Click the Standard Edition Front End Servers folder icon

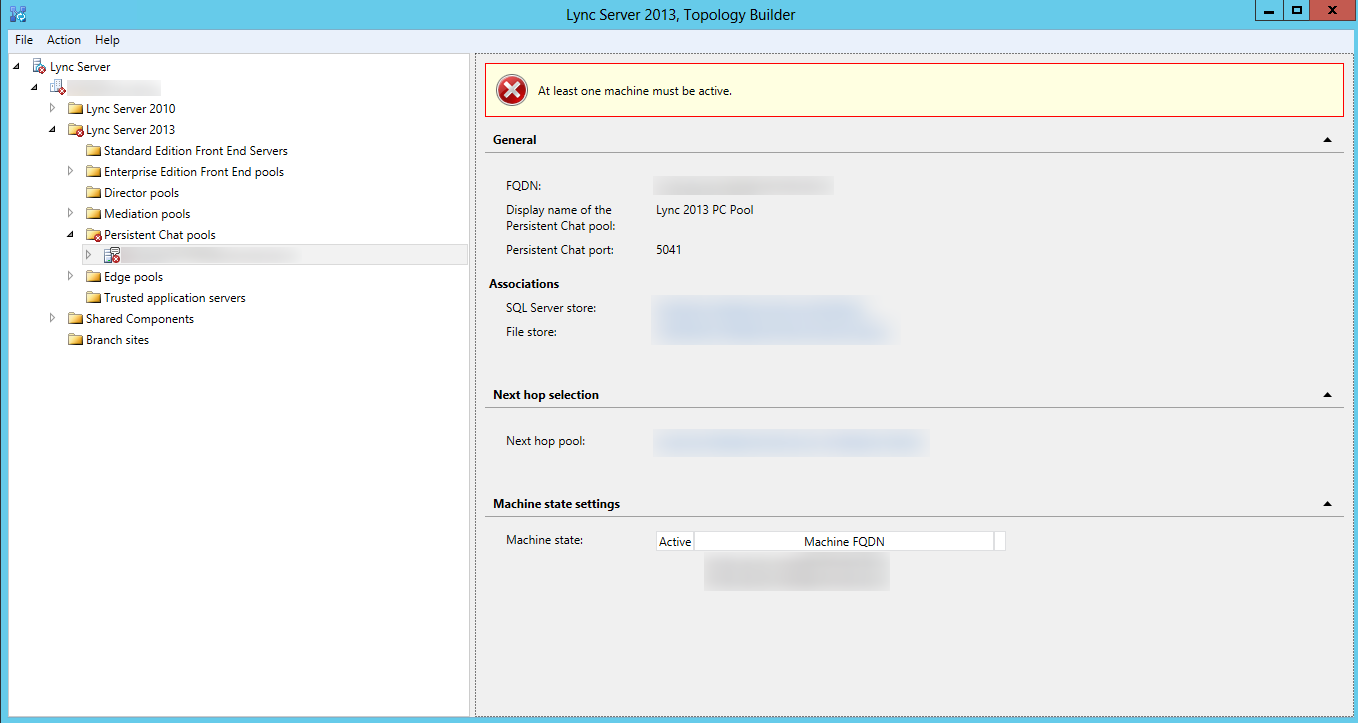[x=93, y=151]
